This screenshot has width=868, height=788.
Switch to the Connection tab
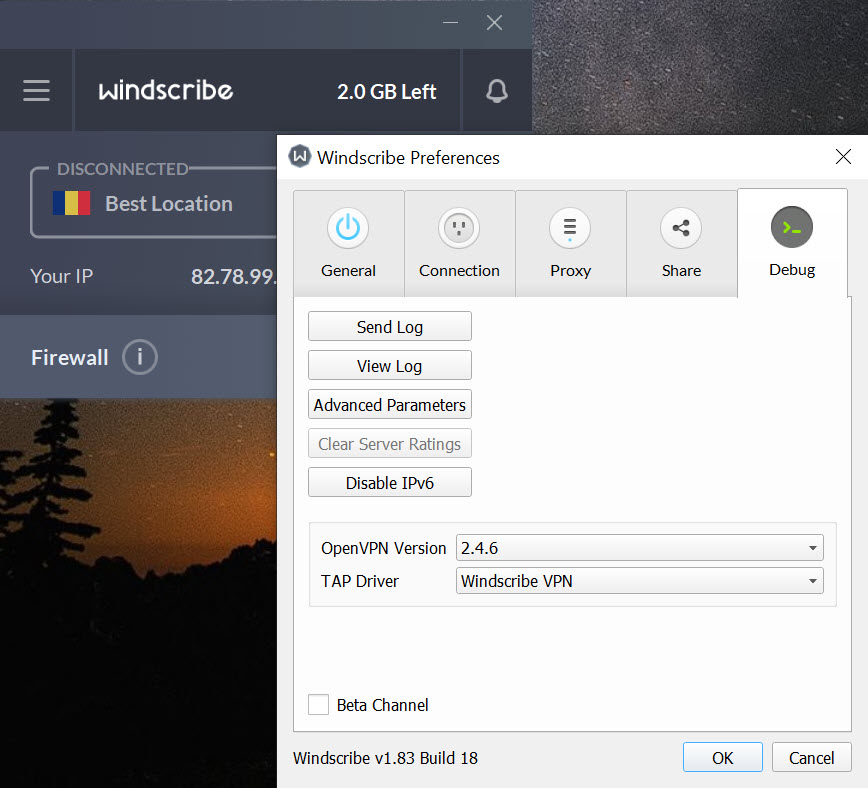click(459, 244)
